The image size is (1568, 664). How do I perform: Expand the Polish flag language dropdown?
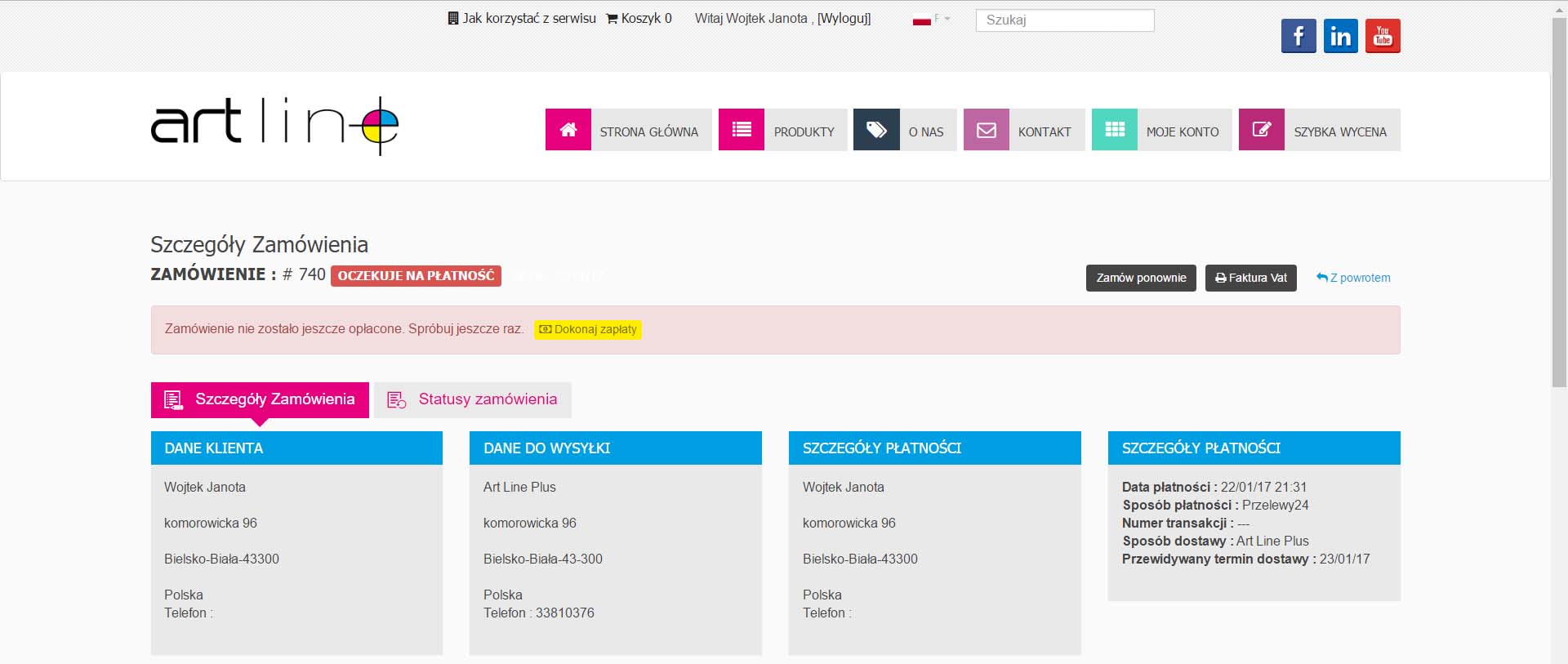click(931, 19)
